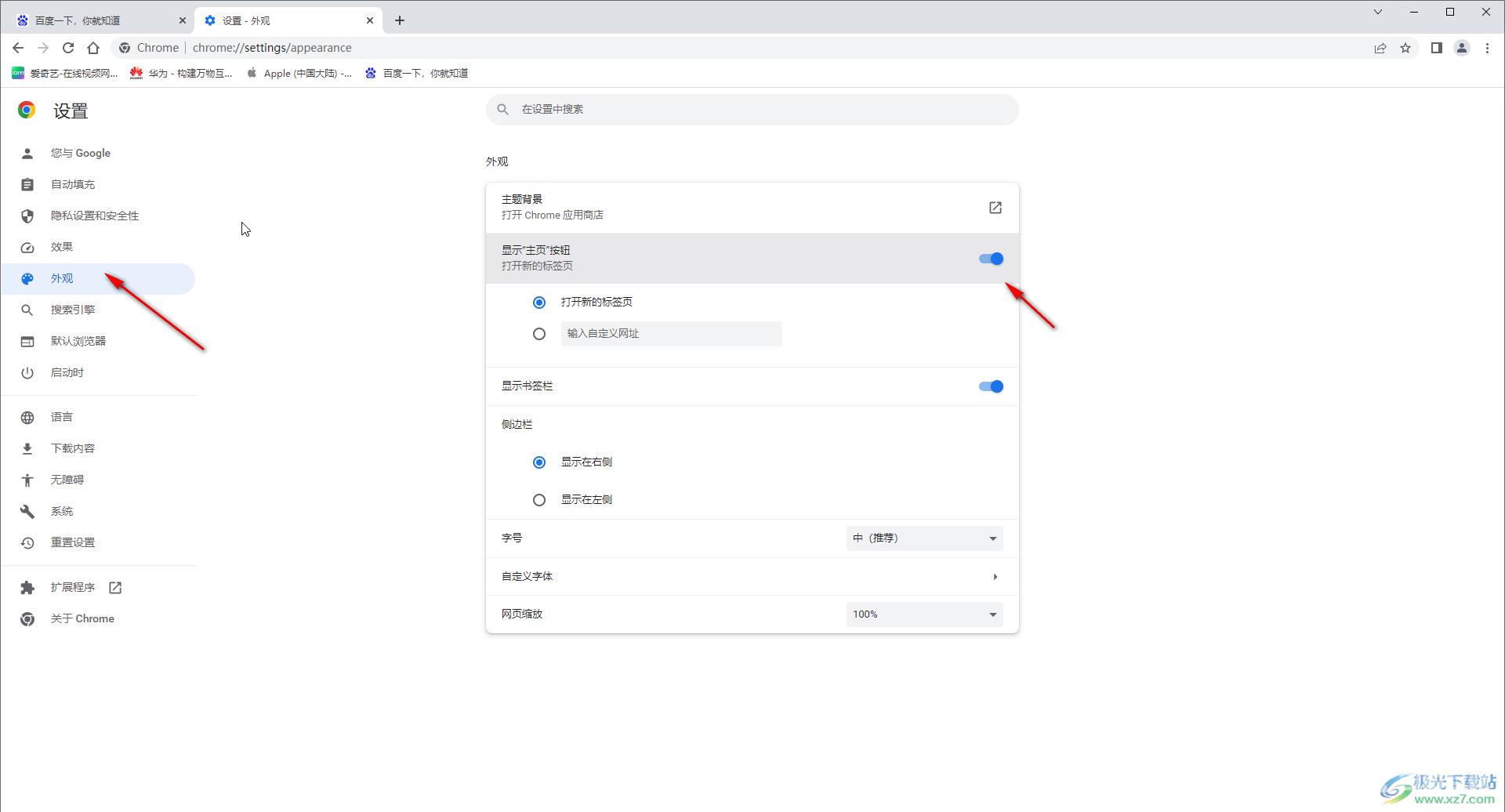
Task: Open Chrome Web Store via 主题背景 link icon
Action: 995,208
